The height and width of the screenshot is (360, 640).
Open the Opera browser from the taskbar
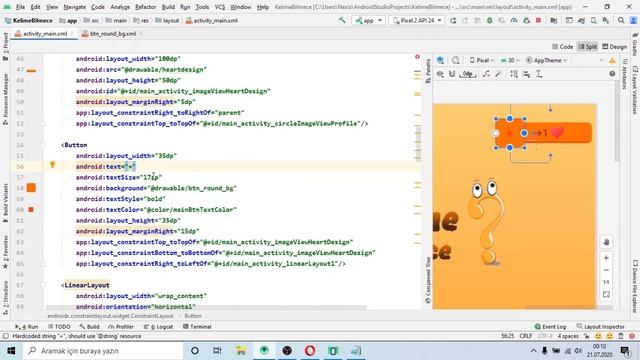tap(310, 351)
